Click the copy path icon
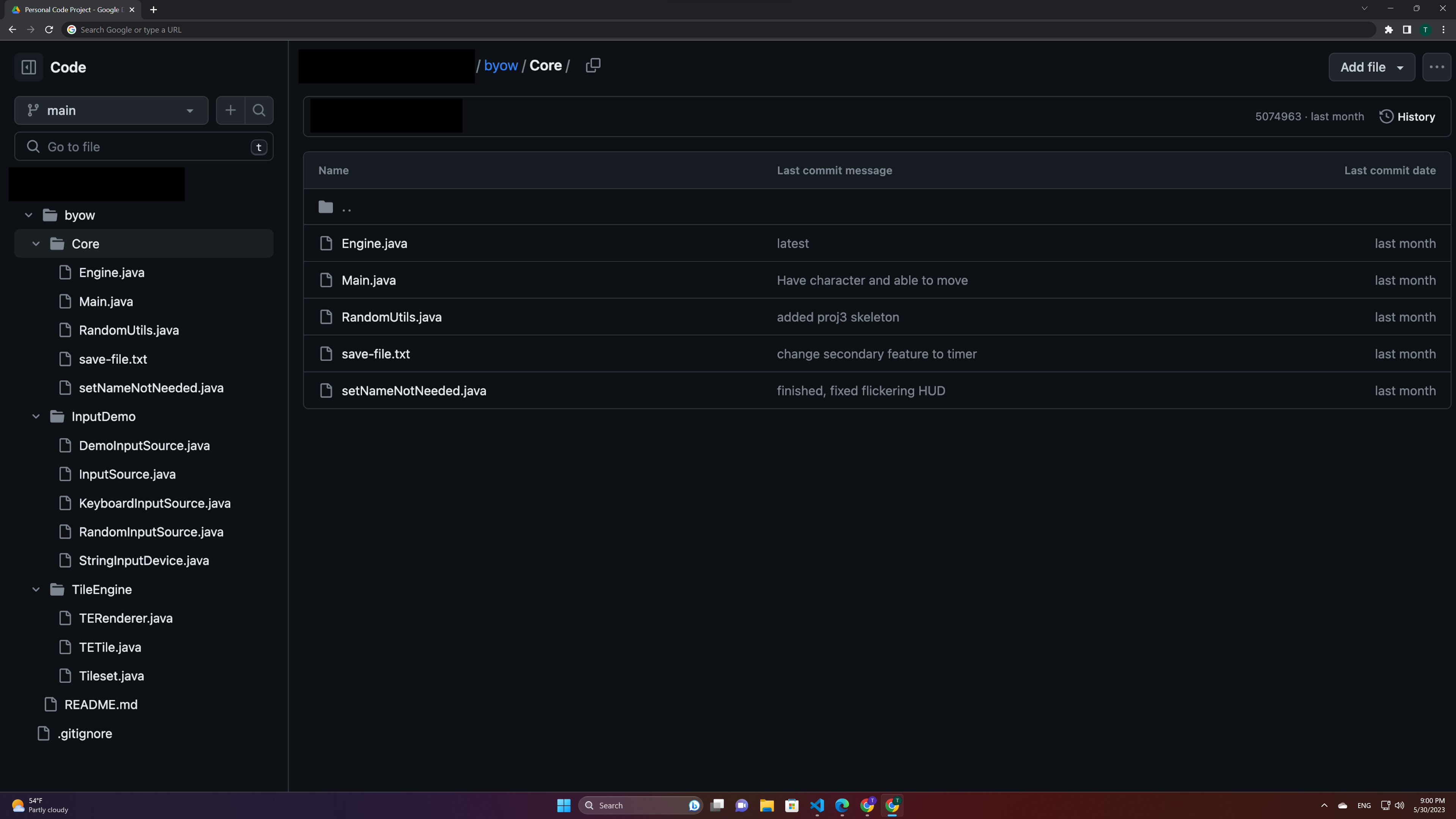 [x=593, y=66]
